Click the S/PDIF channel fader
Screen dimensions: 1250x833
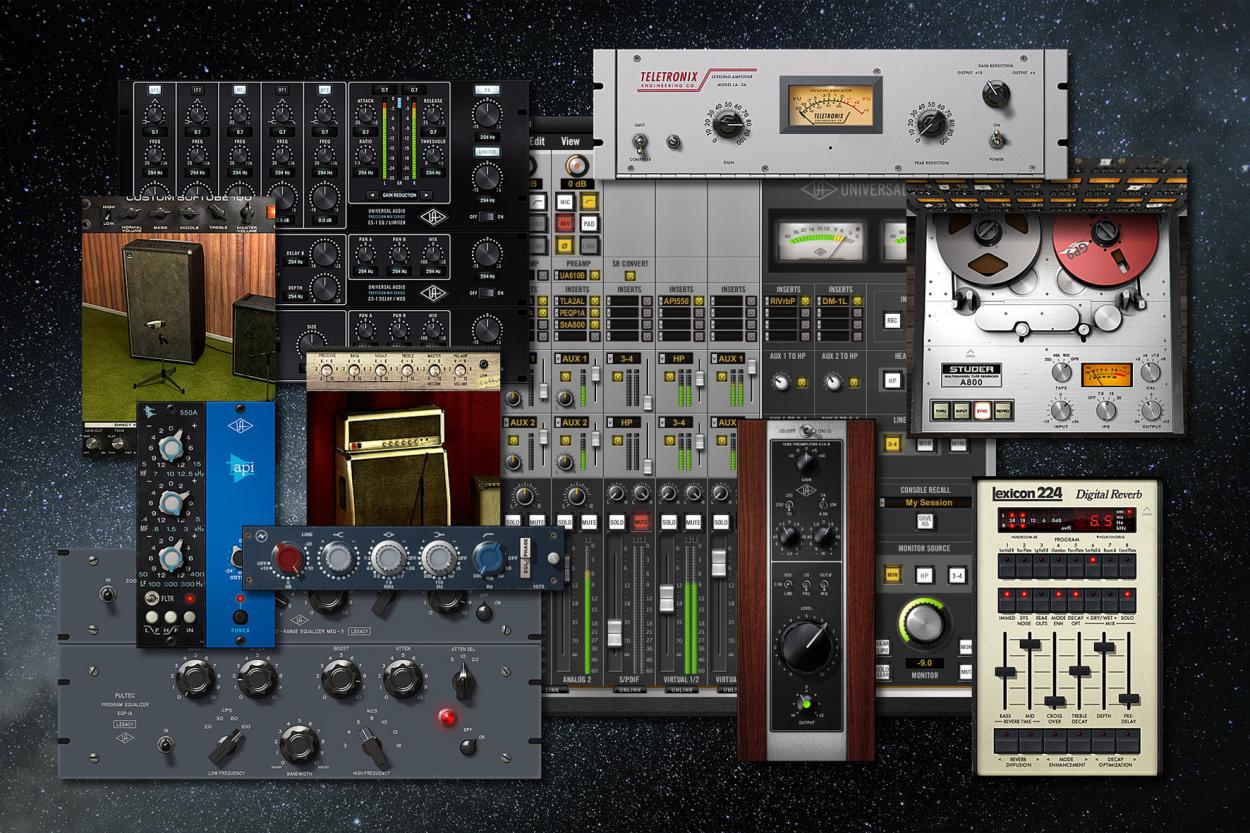coord(615,632)
